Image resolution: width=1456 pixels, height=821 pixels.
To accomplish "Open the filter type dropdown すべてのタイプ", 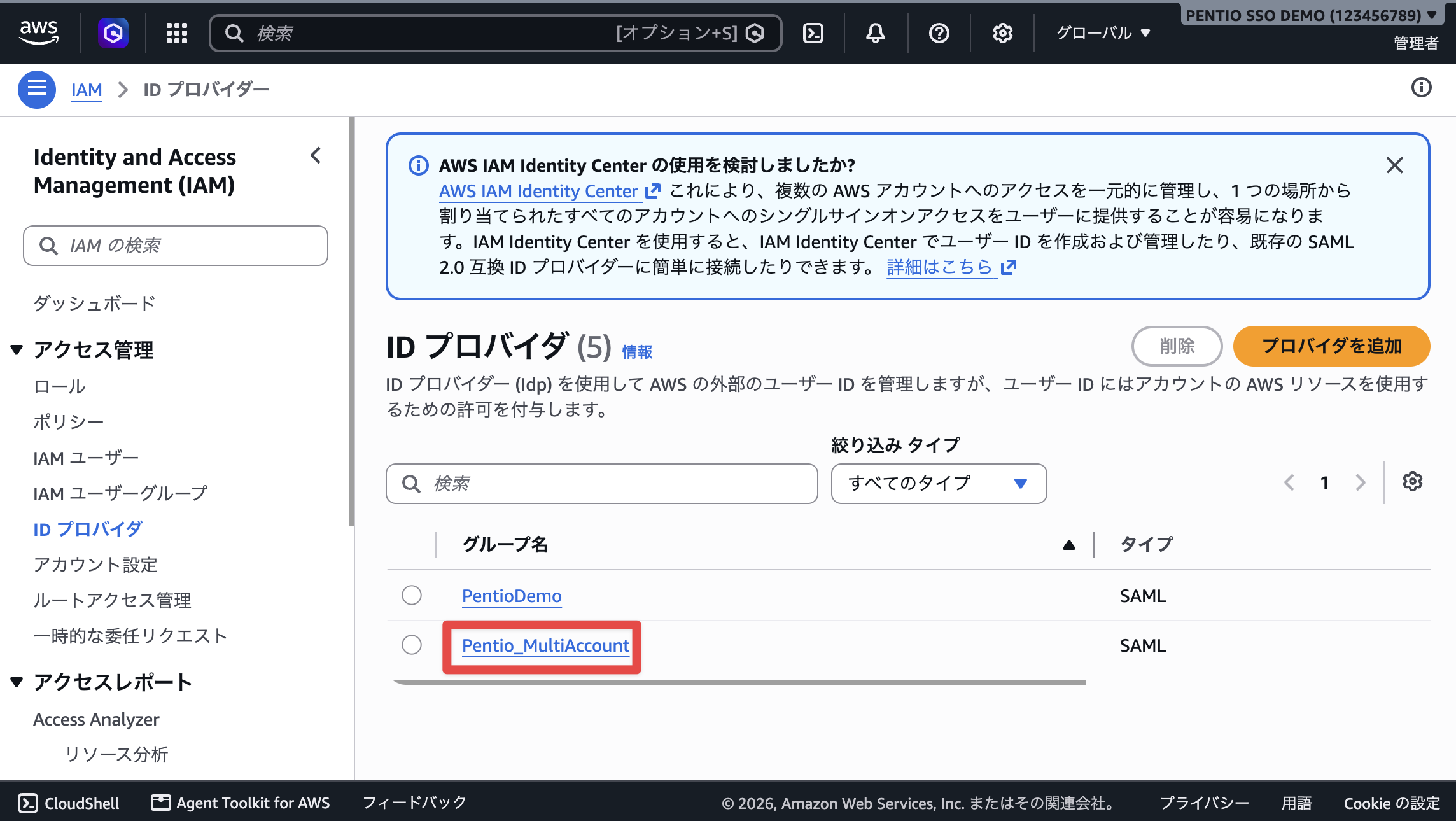I will pos(939,484).
